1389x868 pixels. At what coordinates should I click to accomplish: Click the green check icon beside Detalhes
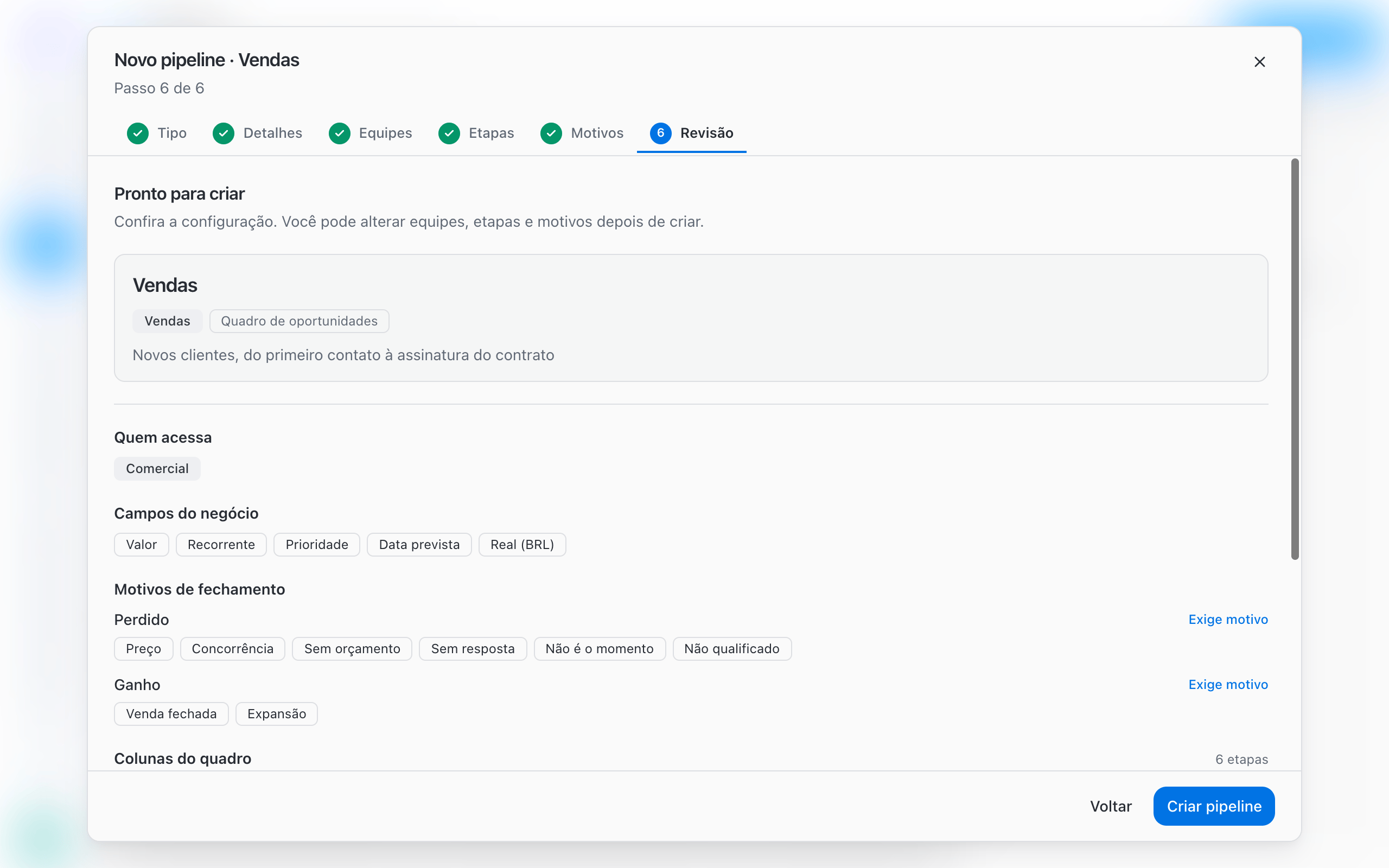point(224,133)
